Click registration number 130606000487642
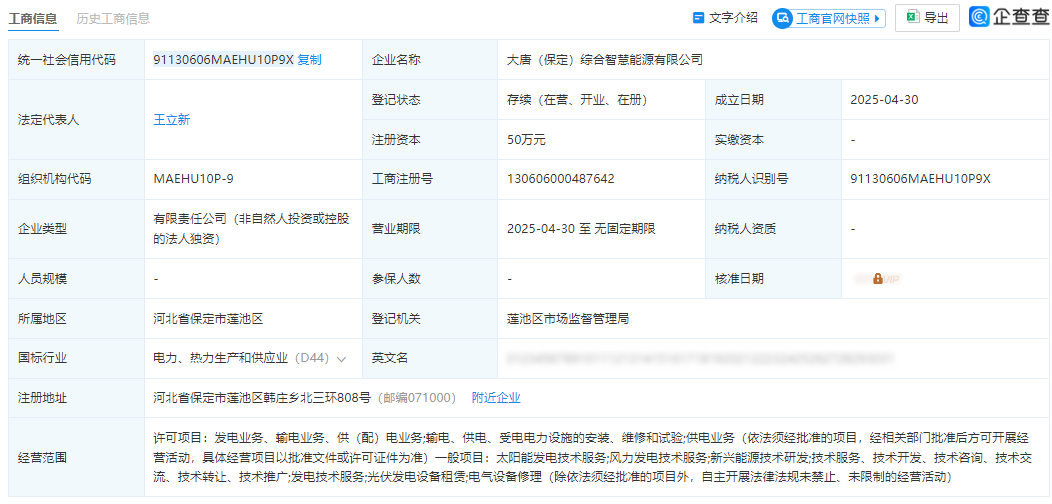 coord(560,179)
